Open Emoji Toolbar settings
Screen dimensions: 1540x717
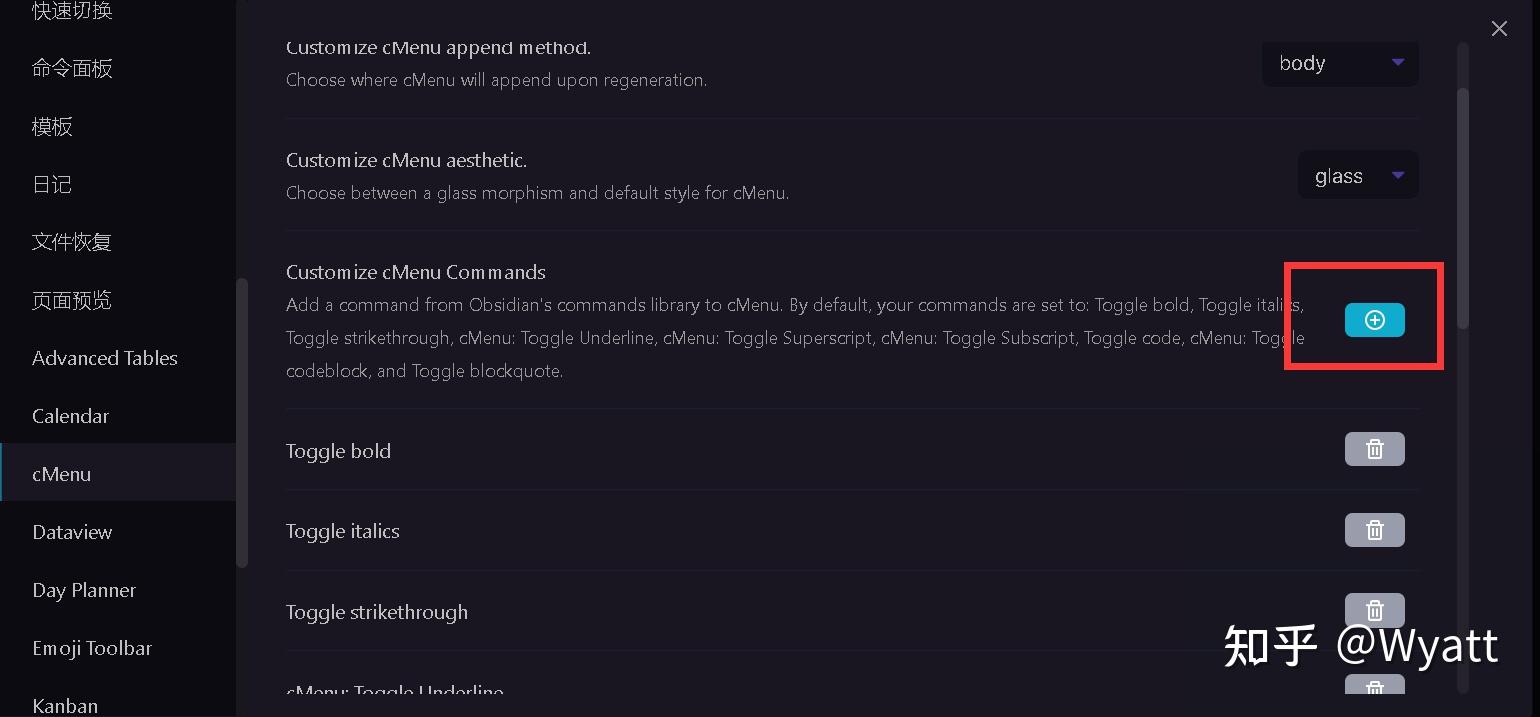click(x=92, y=648)
